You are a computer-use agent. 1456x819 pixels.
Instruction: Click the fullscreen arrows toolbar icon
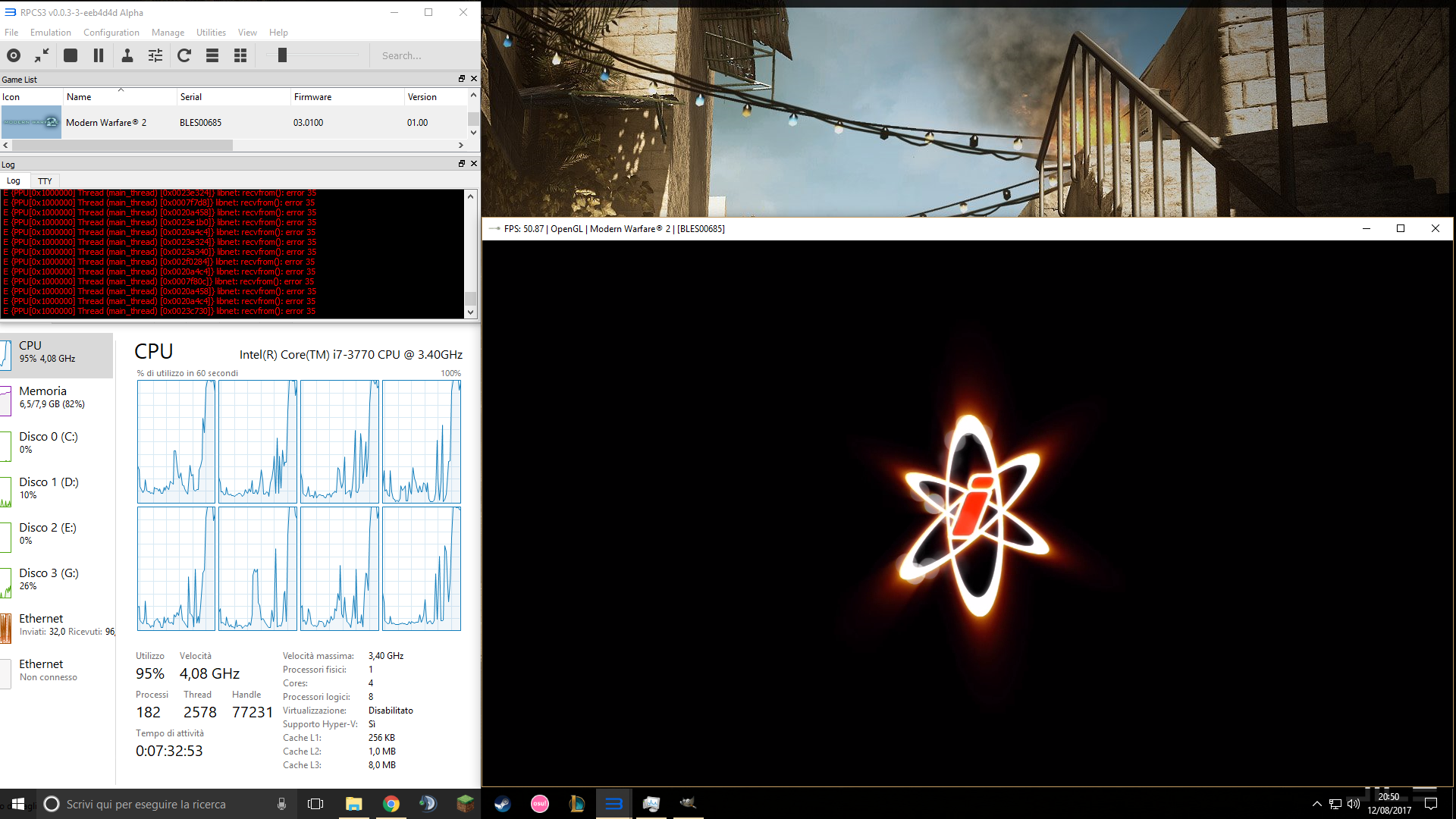42,55
